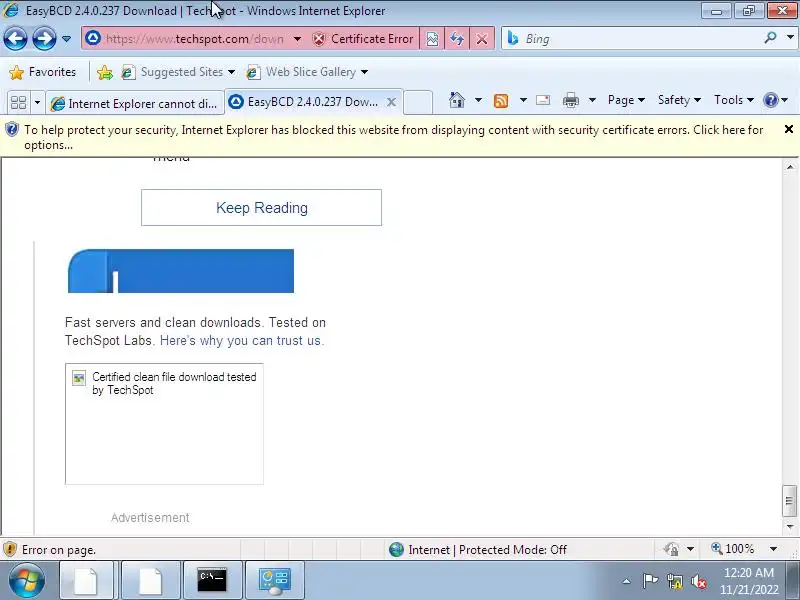The height and width of the screenshot is (600, 800).
Task: Open the Safety menu
Action: click(679, 100)
